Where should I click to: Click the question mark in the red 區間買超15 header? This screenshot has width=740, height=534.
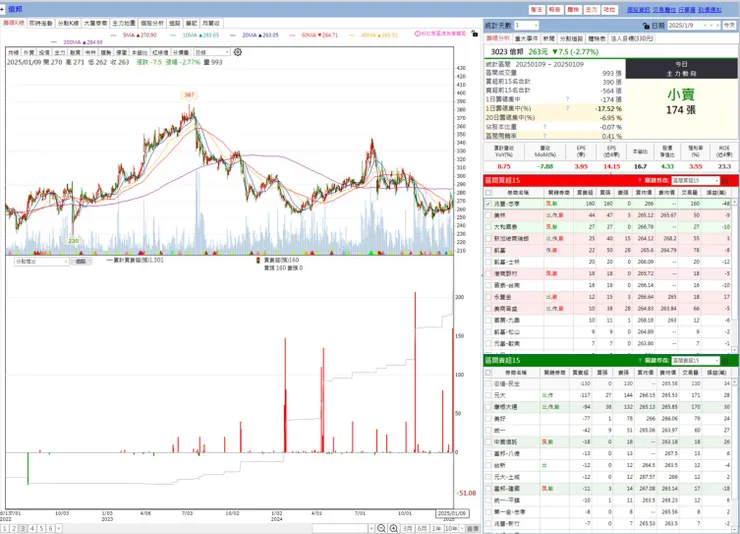point(640,180)
